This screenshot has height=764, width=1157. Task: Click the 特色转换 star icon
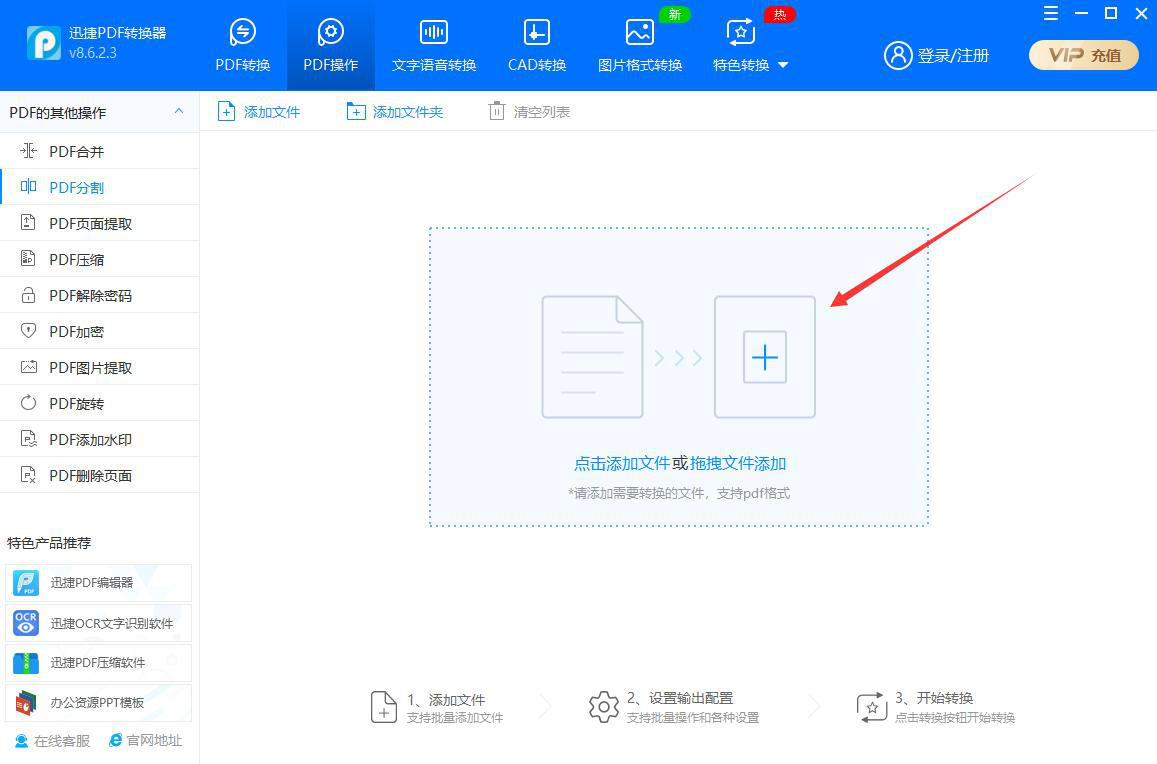pyautogui.click(x=741, y=32)
